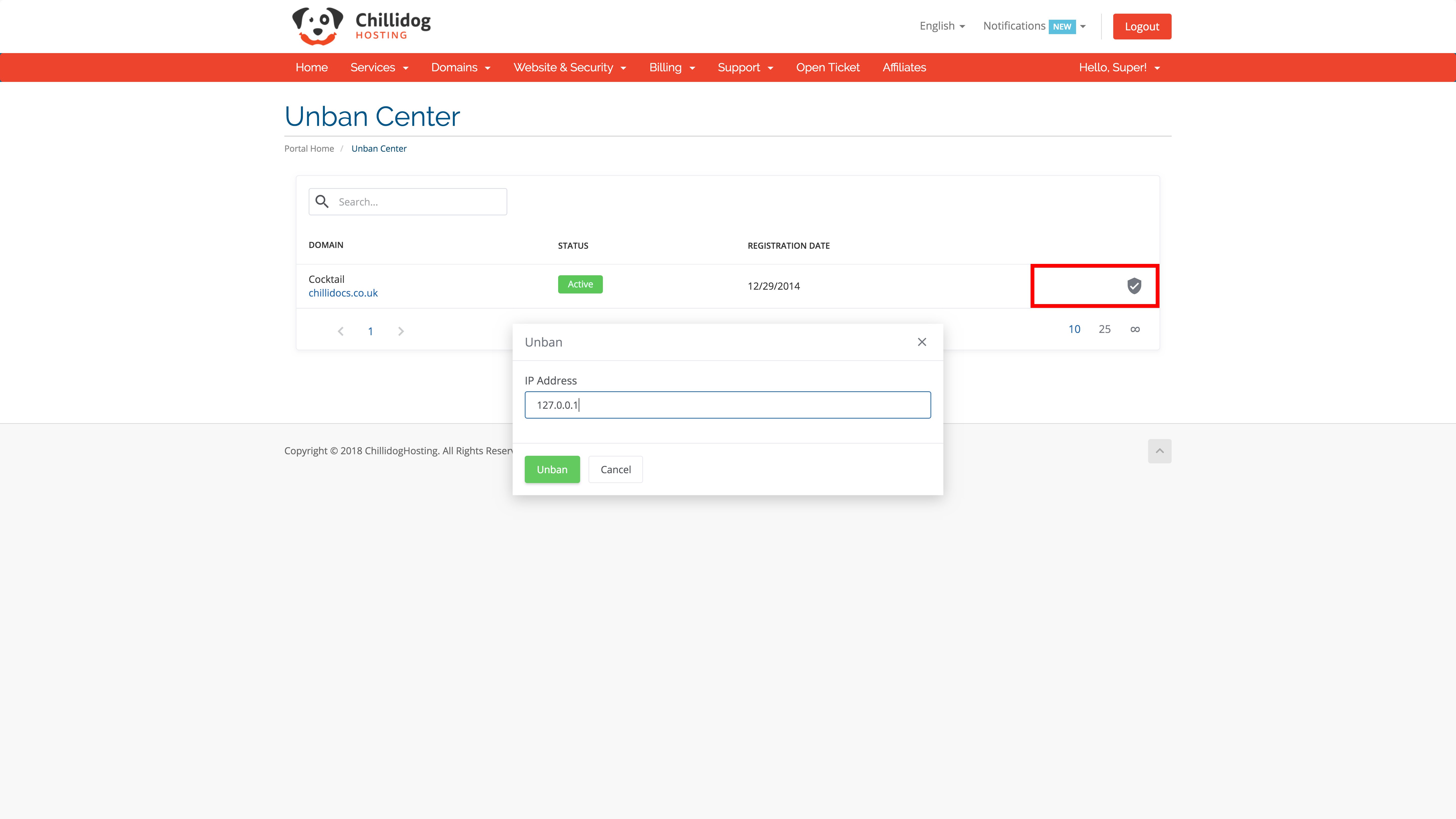Click Unban Center breadcrumb link
Image resolution: width=1456 pixels, height=819 pixels.
tap(379, 149)
